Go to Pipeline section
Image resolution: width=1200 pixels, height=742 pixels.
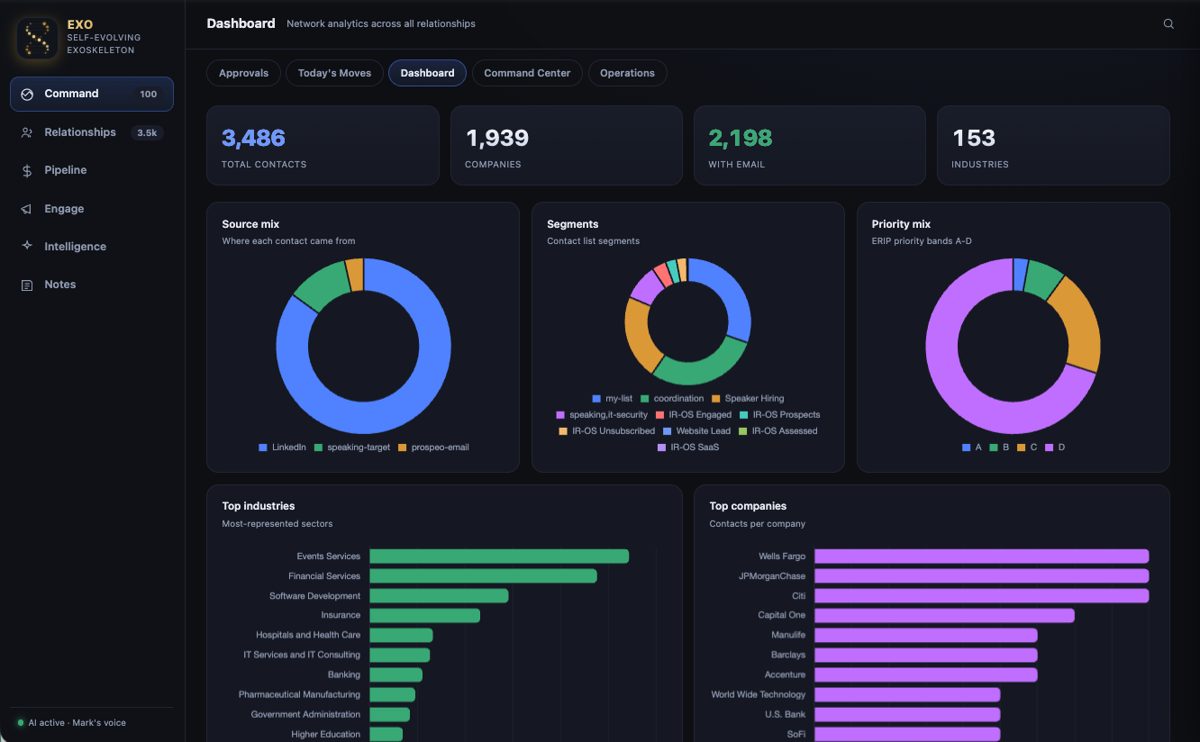92,171
